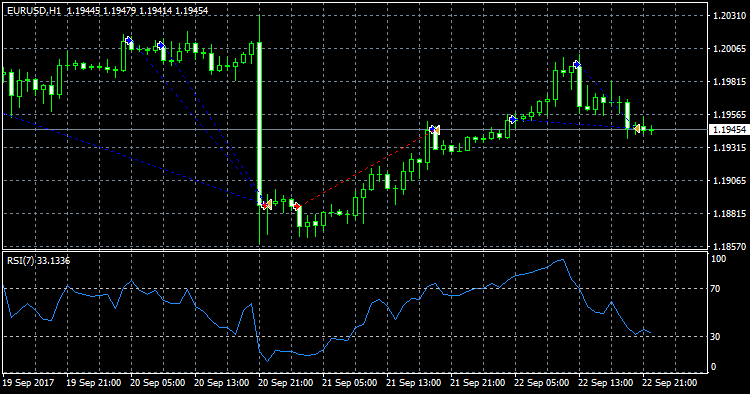Select the grey current price horizontal line
Image resolution: width=750 pixels, height=394 pixels.
[355, 130]
